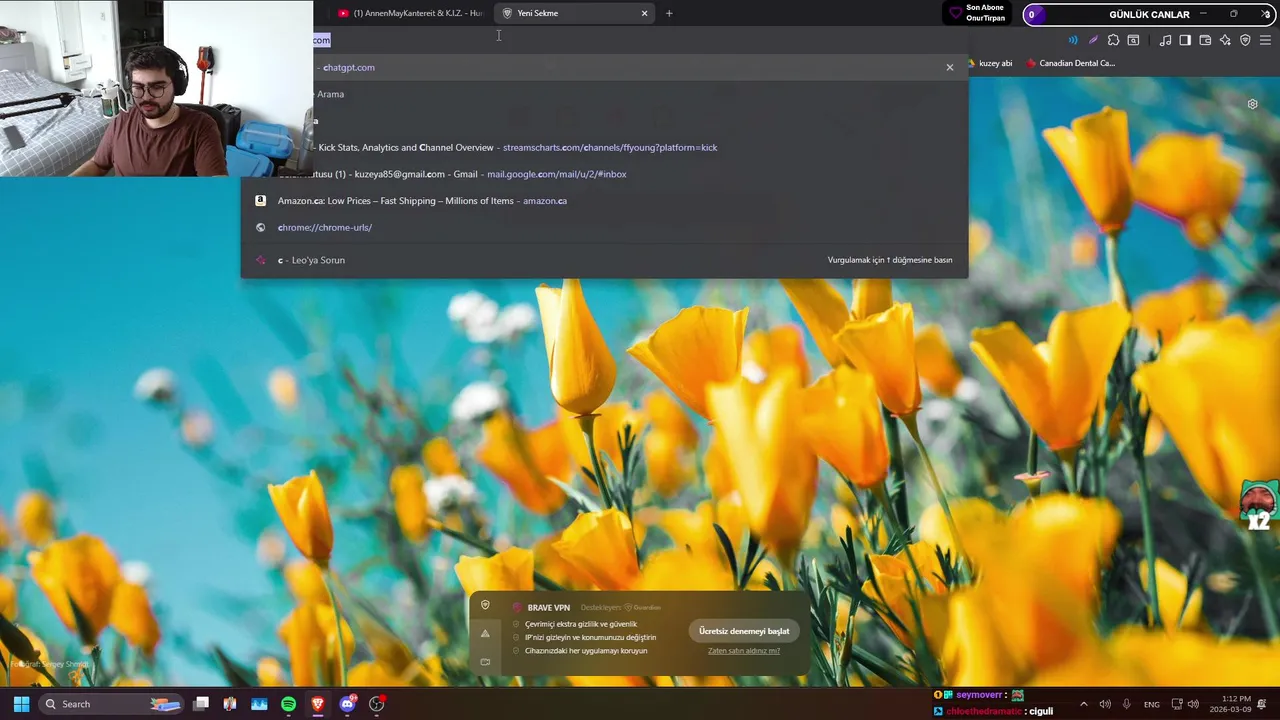Click the Leo AI sparkle icon in toolbar
The height and width of the screenshot is (720, 1280).
pyautogui.click(x=1225, y=40)
